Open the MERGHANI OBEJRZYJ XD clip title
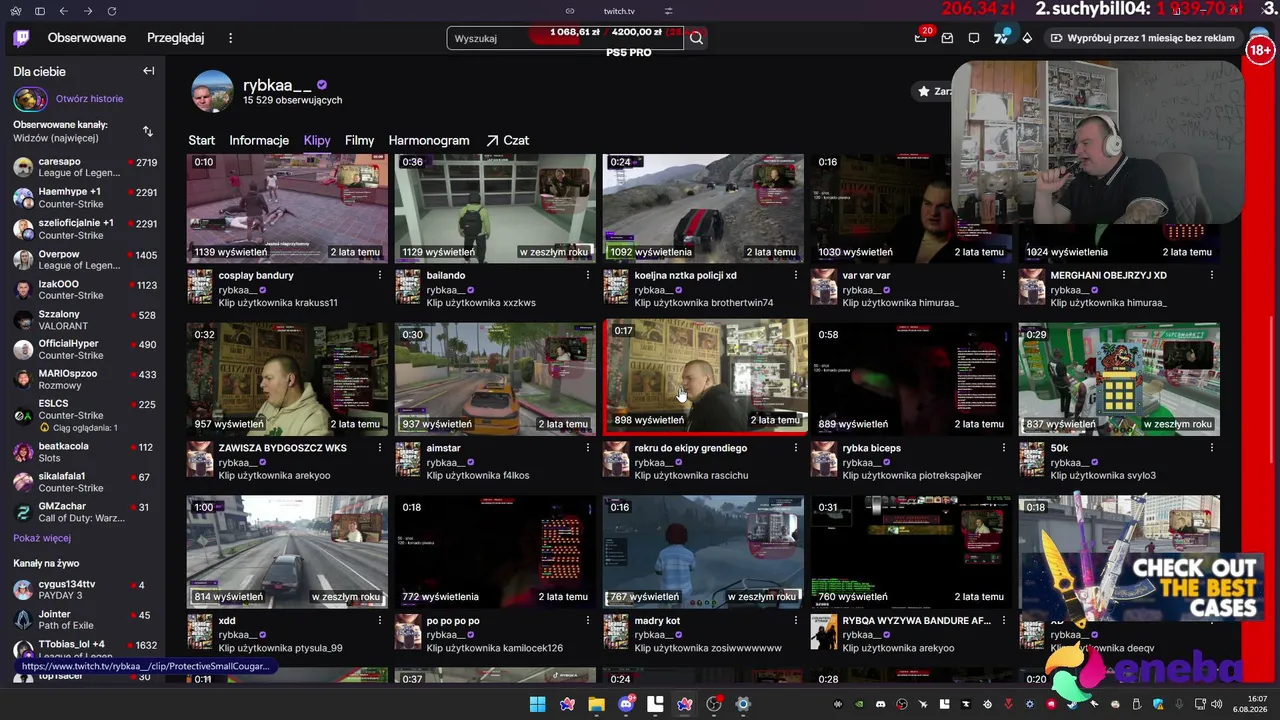Image resolution: width=1280 pixels, height=720 pixels. 1109,275
